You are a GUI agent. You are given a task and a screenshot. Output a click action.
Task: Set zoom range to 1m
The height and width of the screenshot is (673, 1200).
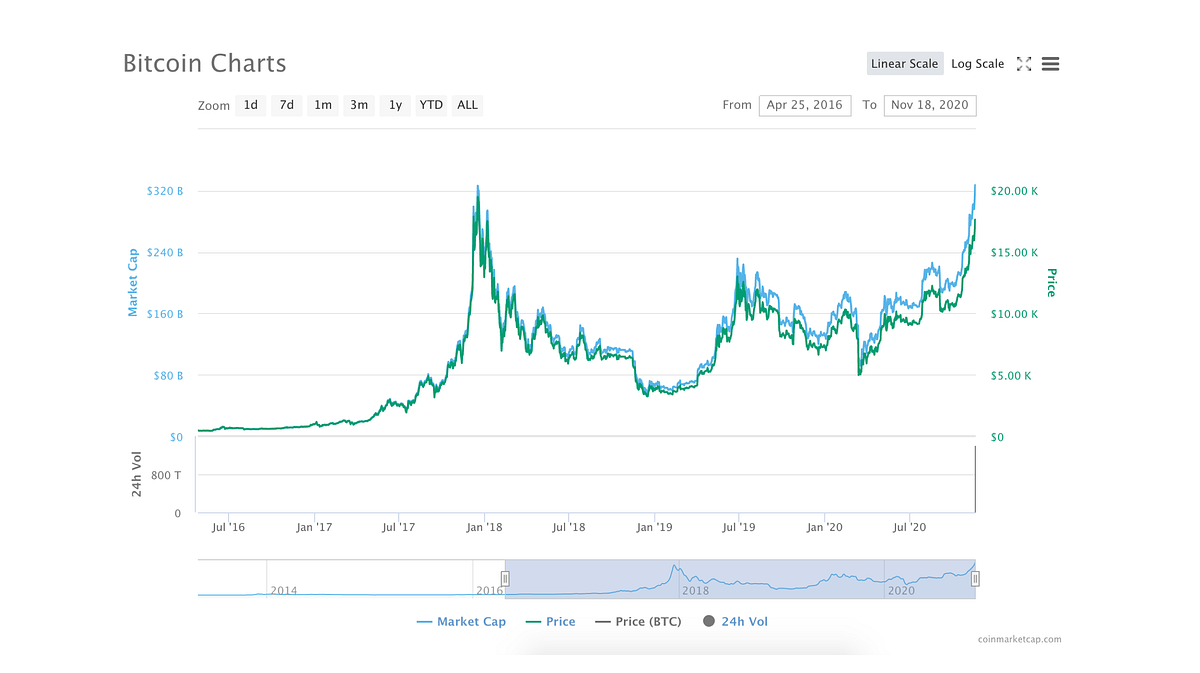point(323,105)
